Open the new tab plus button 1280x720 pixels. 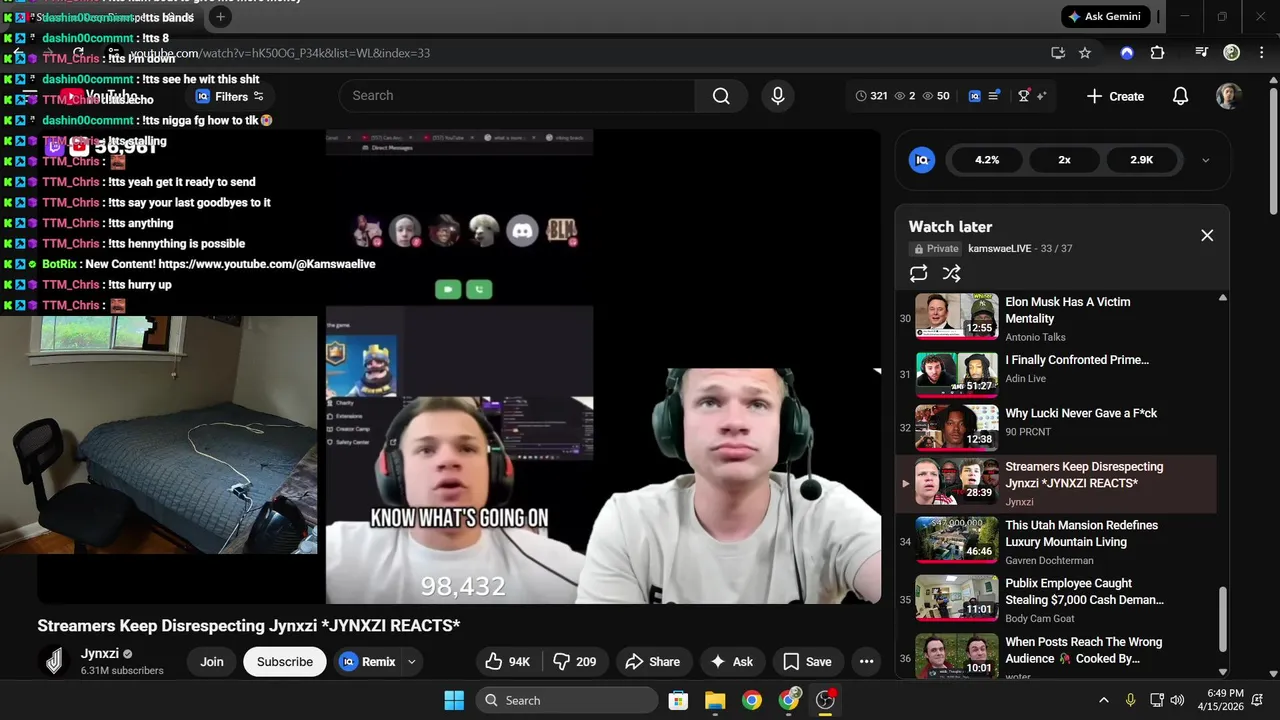220,16
